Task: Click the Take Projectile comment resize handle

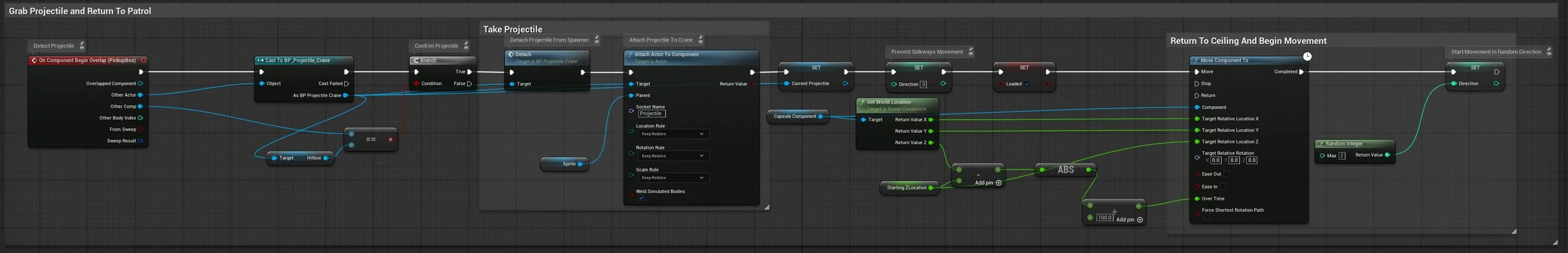Action: click(766, 207)
